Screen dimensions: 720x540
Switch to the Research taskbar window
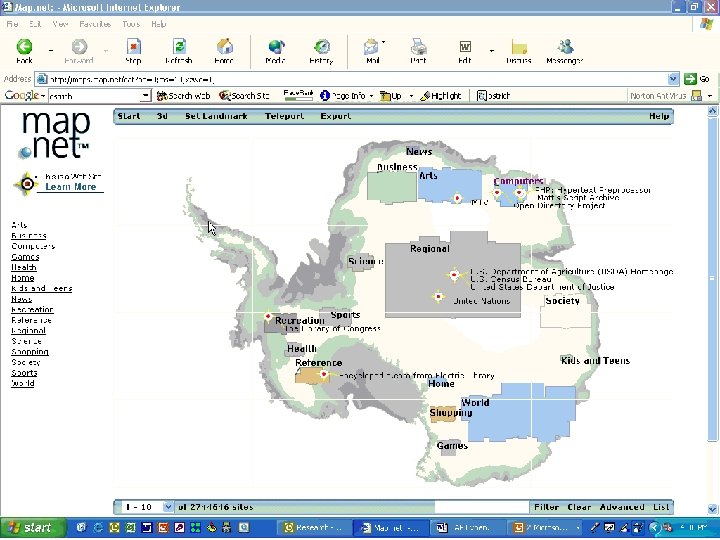[315, 528]
